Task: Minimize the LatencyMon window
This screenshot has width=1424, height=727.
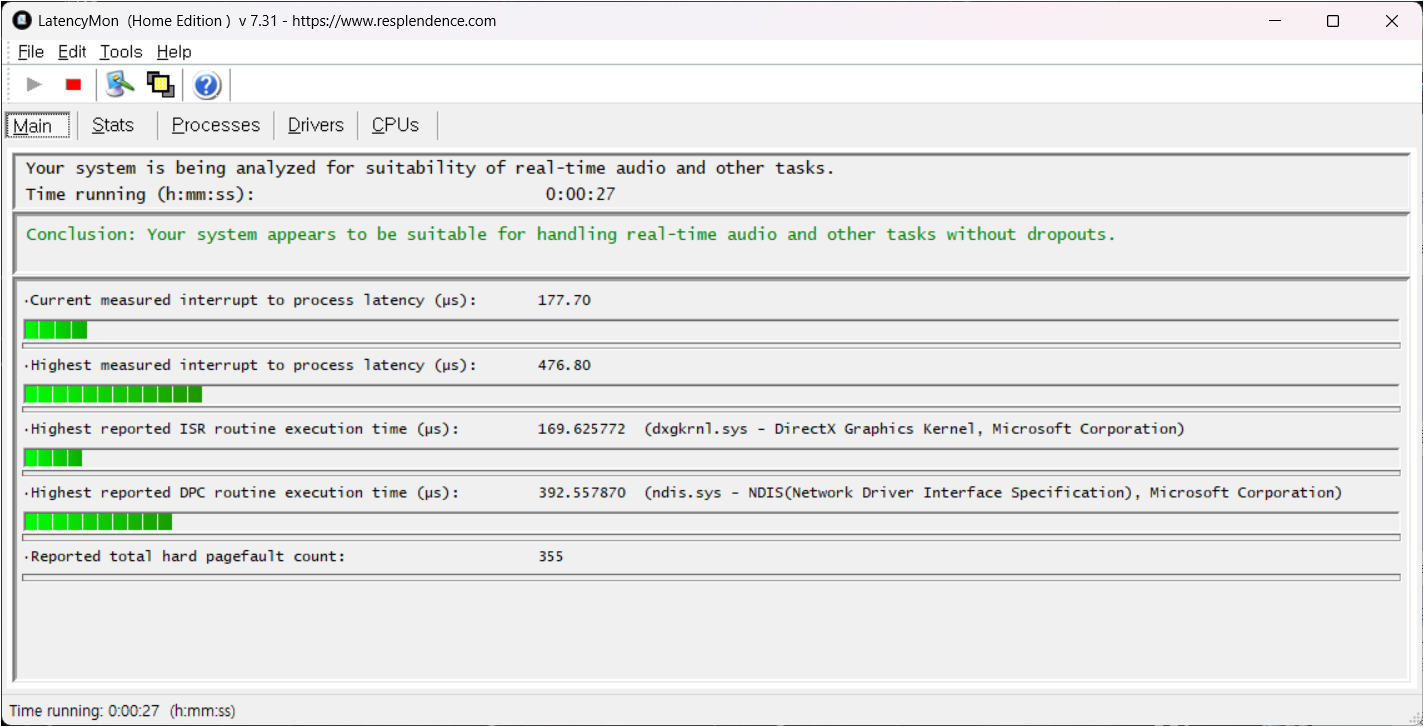Action: [x=1274, y=21]
